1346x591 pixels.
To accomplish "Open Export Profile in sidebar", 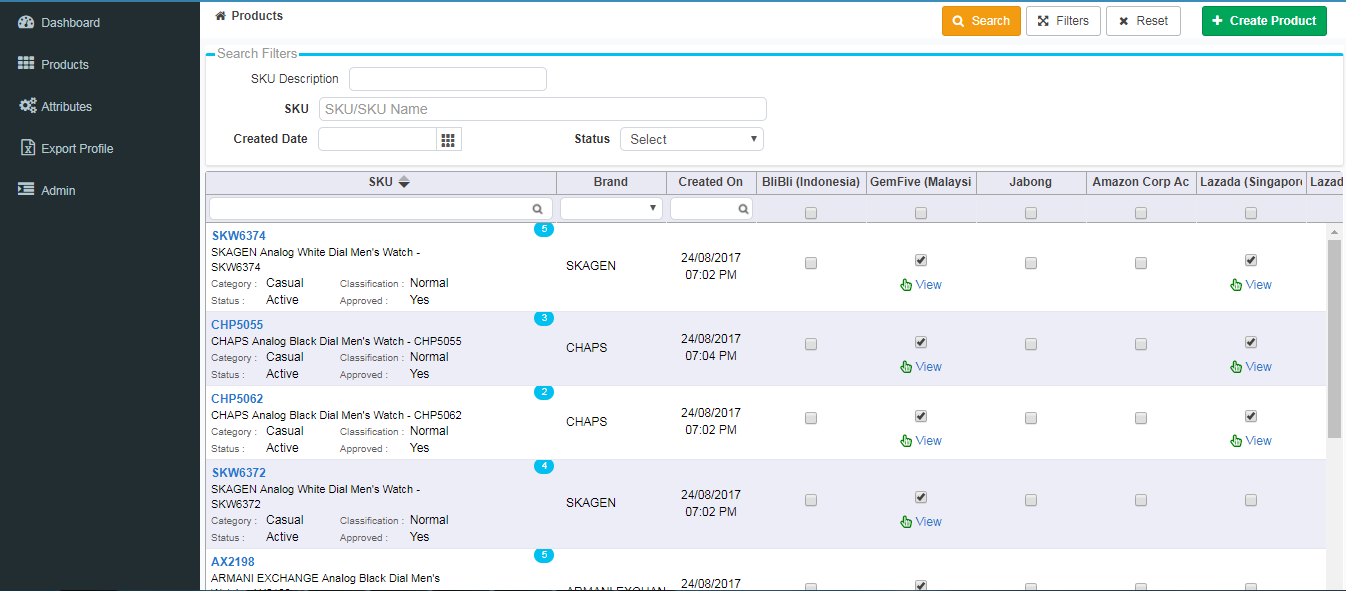I will click(x=76, y=148).
